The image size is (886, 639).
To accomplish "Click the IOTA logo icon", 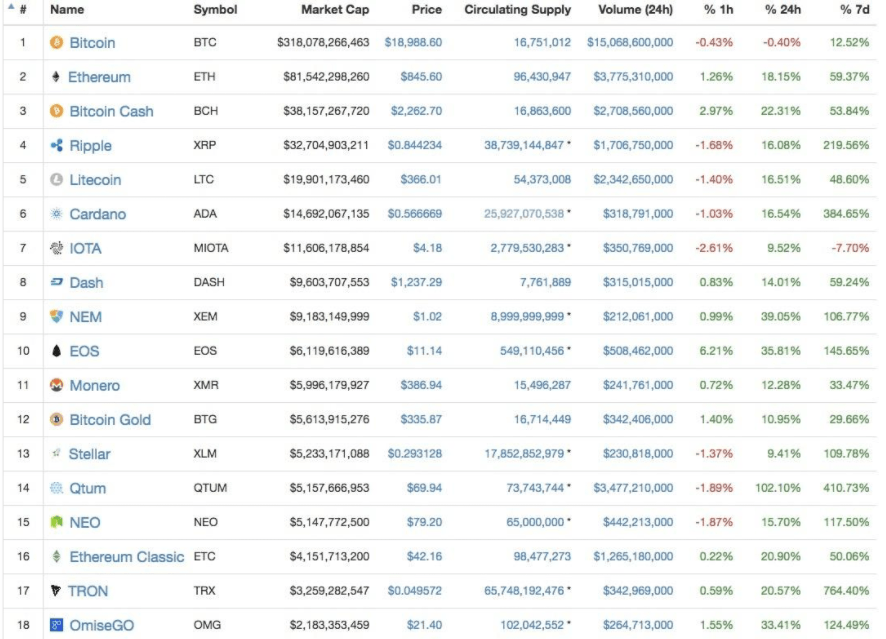I will 57,248.
